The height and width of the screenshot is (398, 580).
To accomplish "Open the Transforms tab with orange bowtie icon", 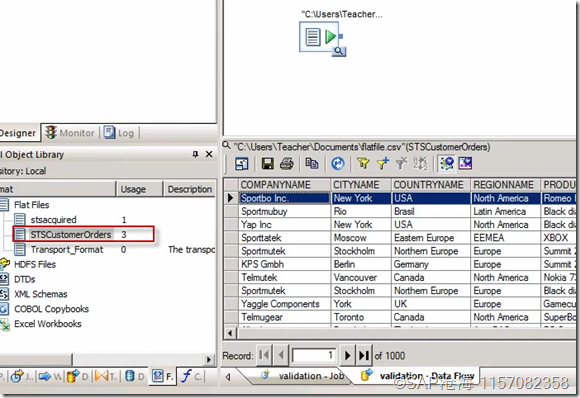I will coord(105,377).
